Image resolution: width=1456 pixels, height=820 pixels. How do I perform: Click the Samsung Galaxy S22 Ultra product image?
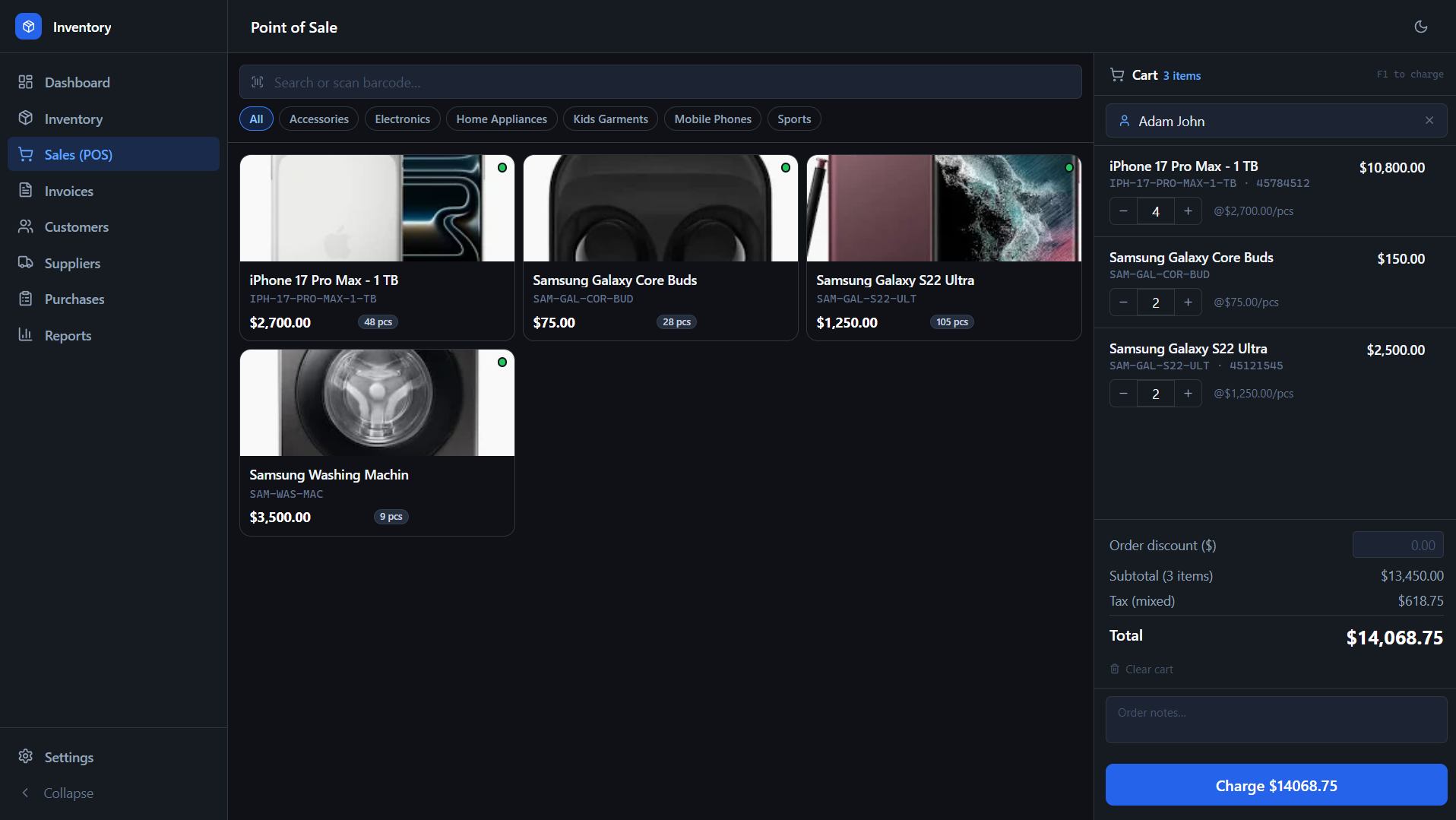pyautogui.click(x=944, y=208)
